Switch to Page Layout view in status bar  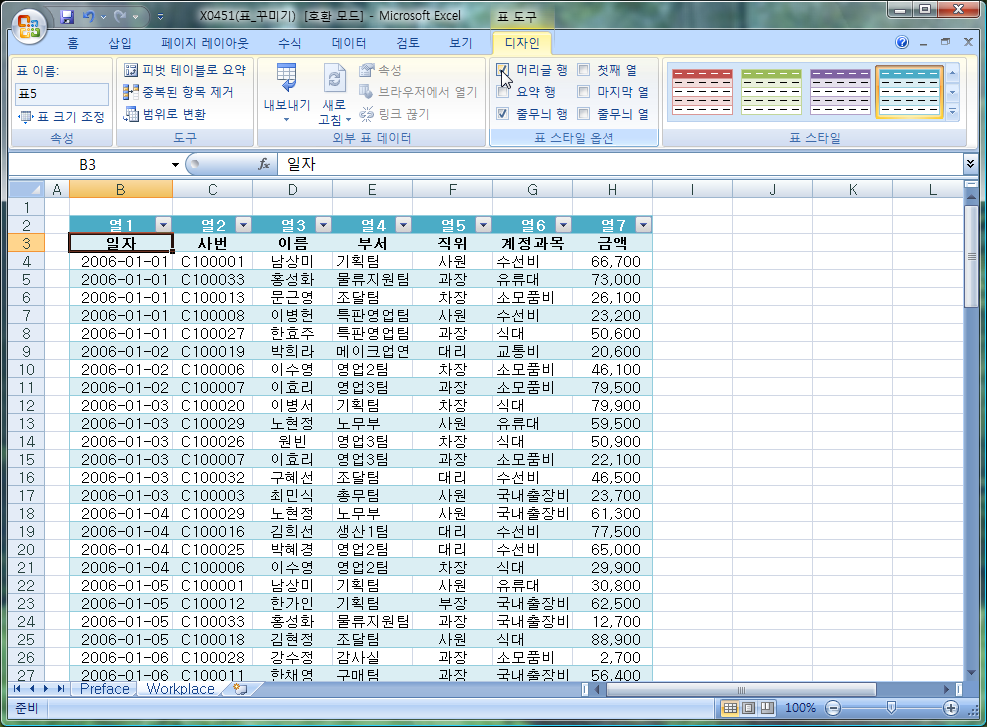coord(748,708)
